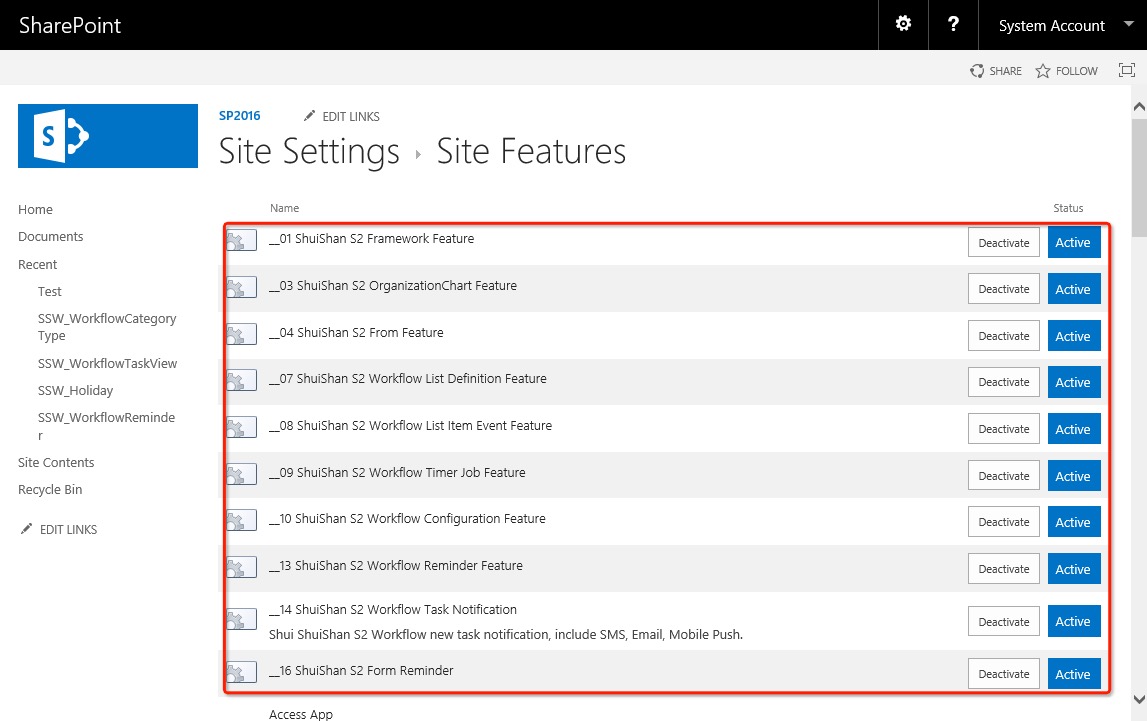1147x721 pixels.
Task: Open the SSW_Holiday list link
Action: [75, 390]
